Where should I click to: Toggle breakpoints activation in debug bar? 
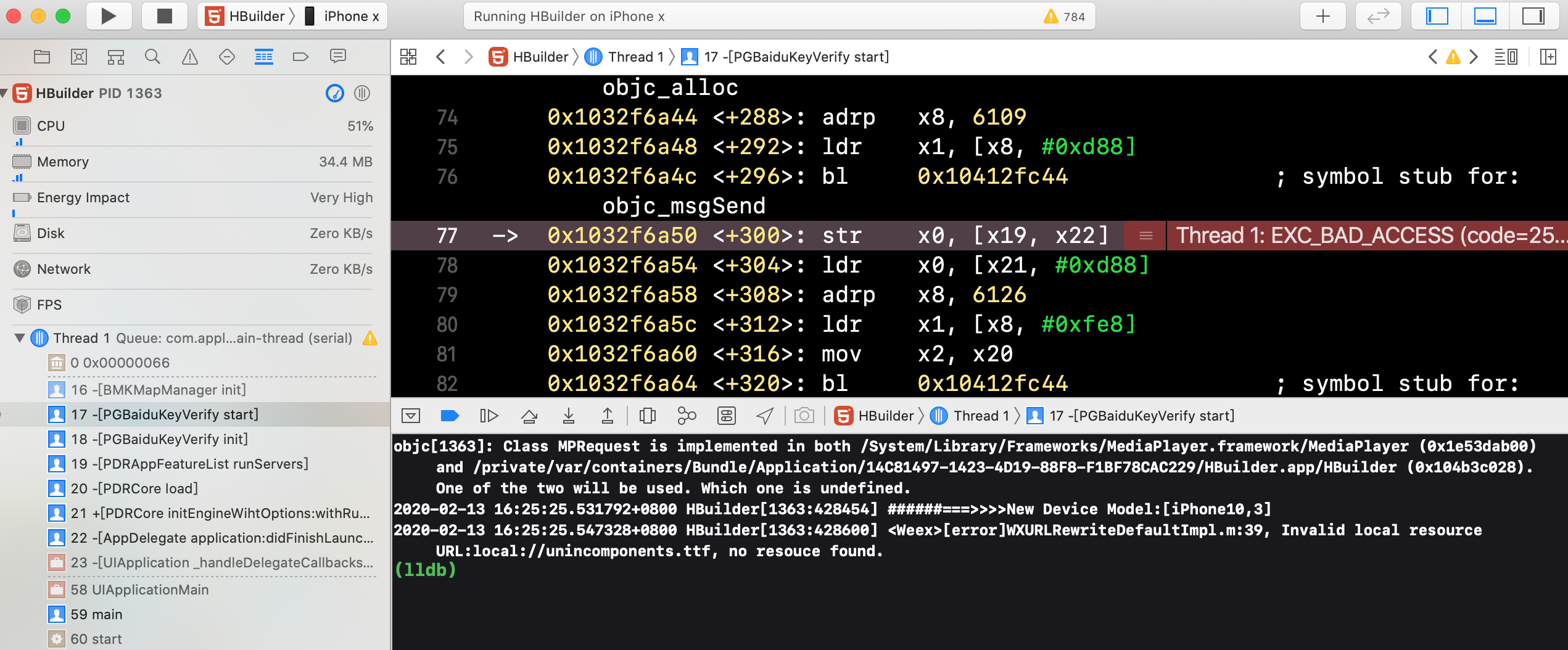[x=450, y=416]
